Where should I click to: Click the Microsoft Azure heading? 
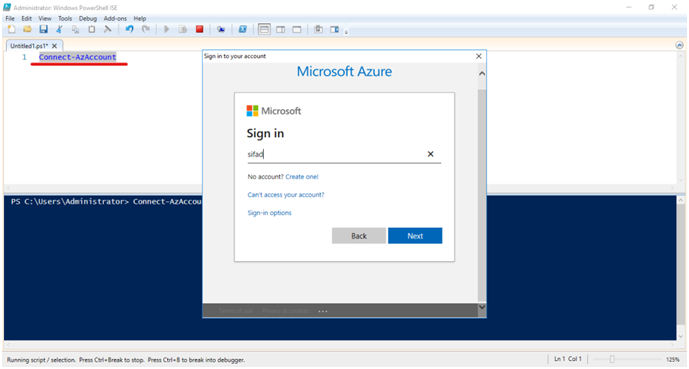[344, 71]
